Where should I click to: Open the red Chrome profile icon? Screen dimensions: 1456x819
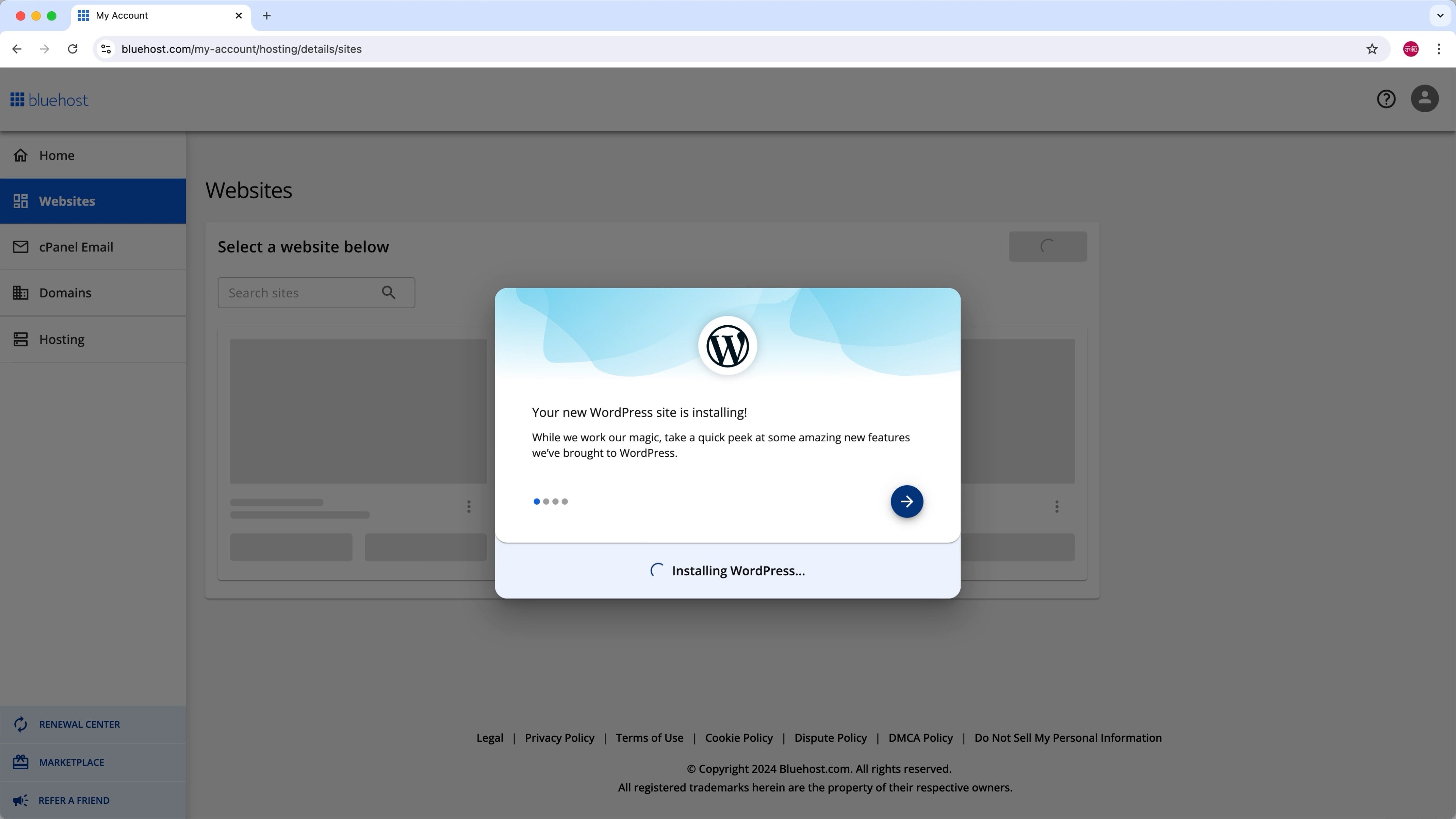pyautogui.click(x=1411, y=49)
